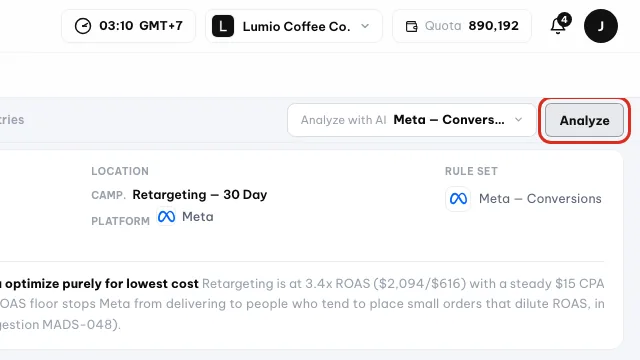Click the bold text optimize purely for lowest cost

[x=102, y=283]
